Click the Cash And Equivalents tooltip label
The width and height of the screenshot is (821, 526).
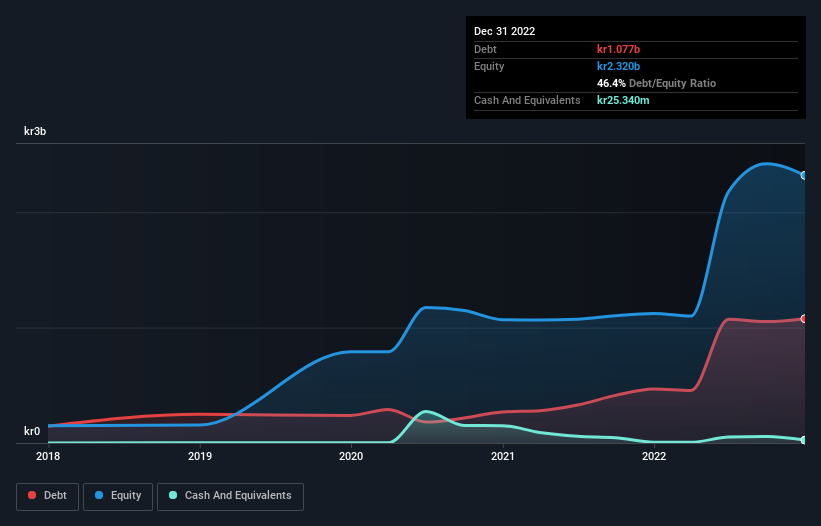coord(527,100)
